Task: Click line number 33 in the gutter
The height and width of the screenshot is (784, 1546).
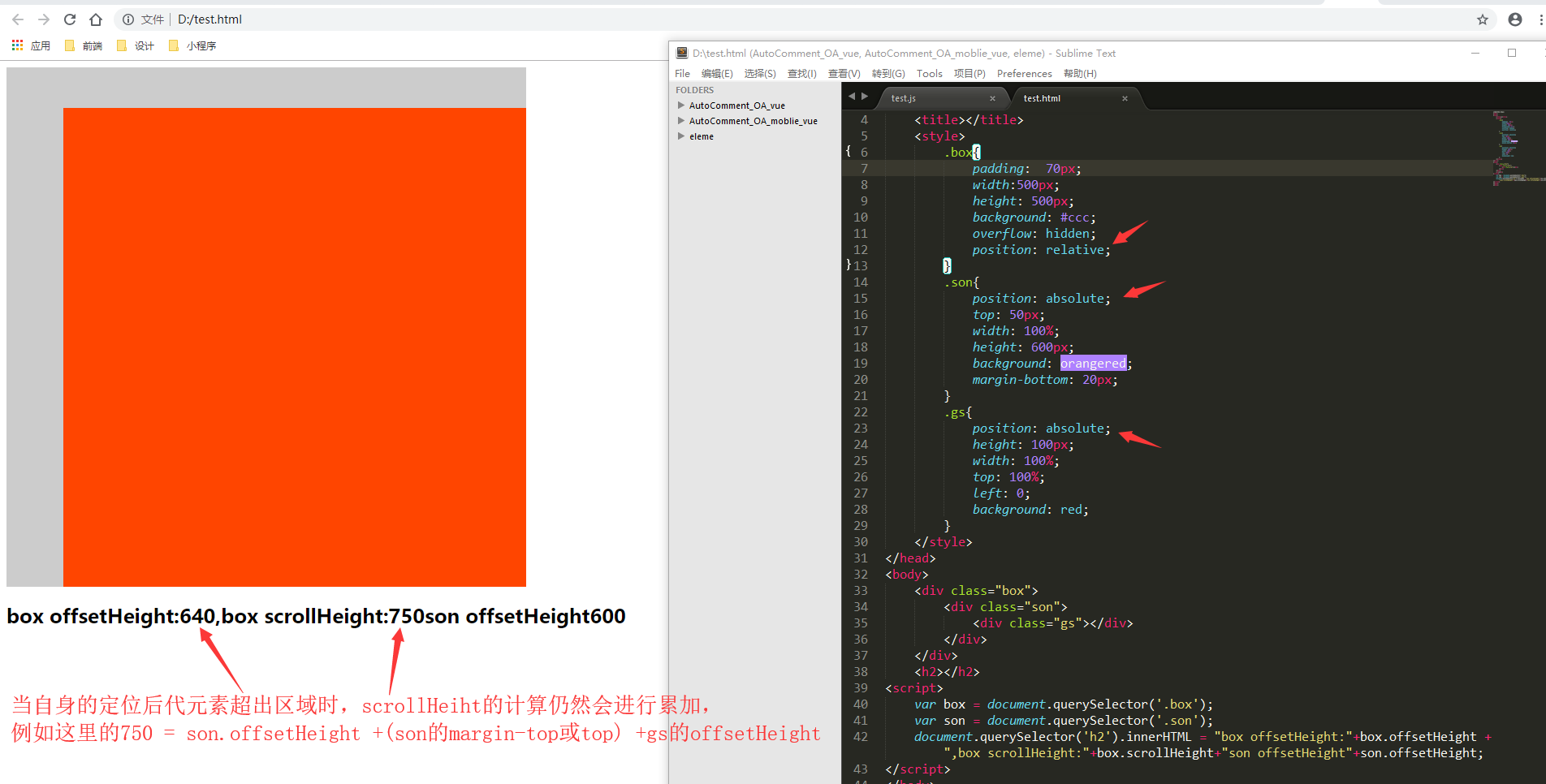Action: tap(861, 591)
